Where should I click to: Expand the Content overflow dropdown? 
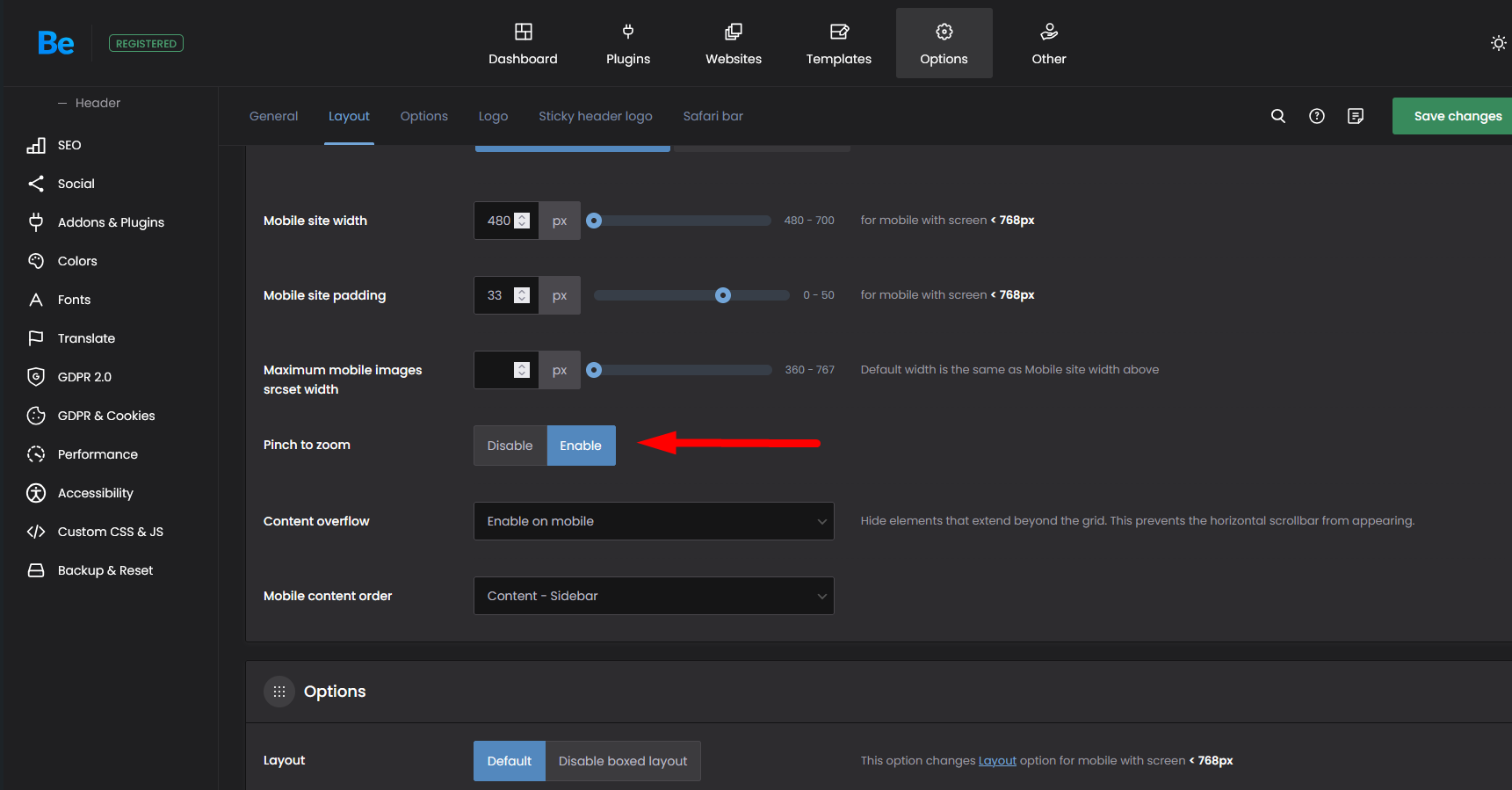pos(654,521)
